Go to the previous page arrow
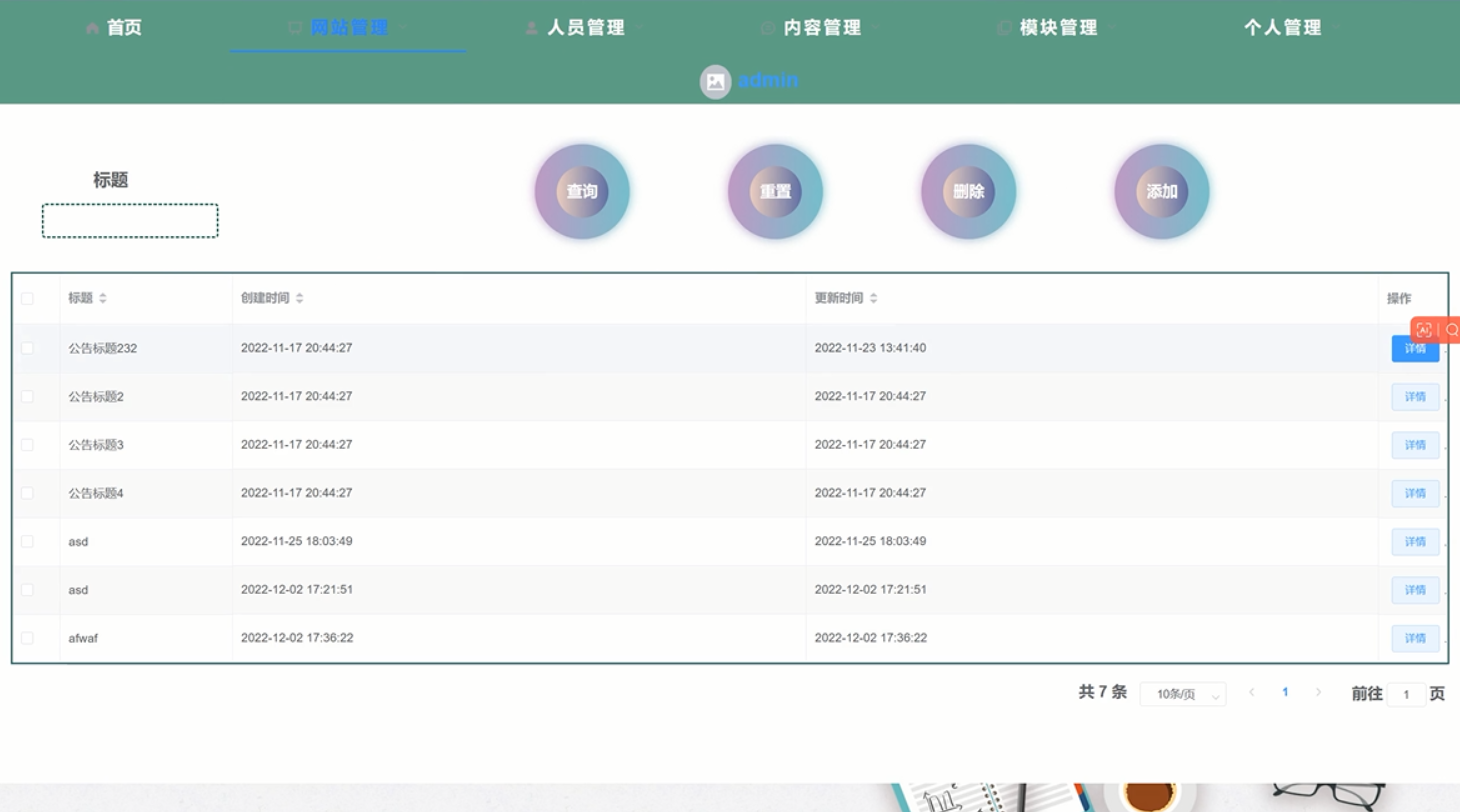The height and width of the screenshot is (812, 1460). (x=1252, y=693)
